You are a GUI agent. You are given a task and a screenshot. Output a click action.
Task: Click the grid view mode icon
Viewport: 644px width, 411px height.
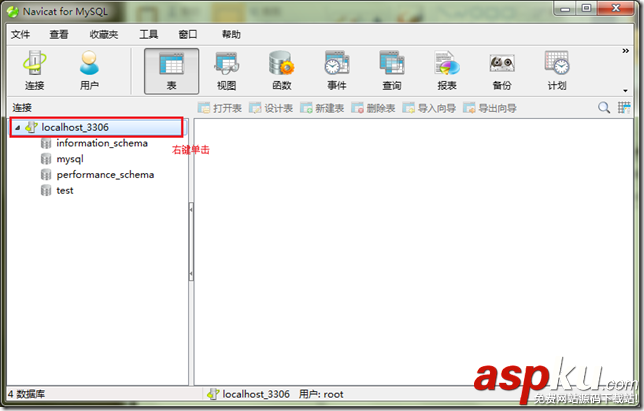click(624, 108)
